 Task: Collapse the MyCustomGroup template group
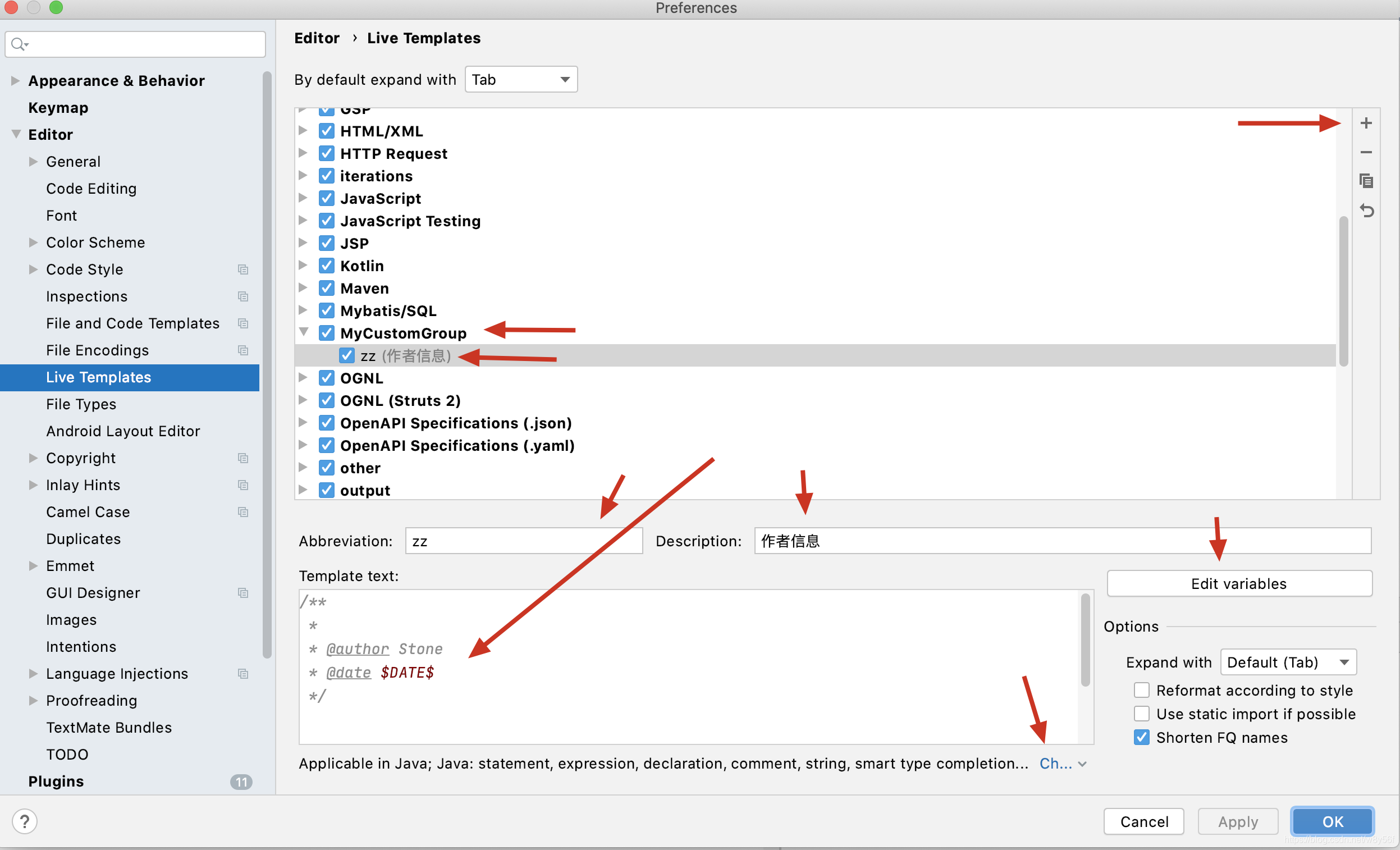click(x=304, y=332)
